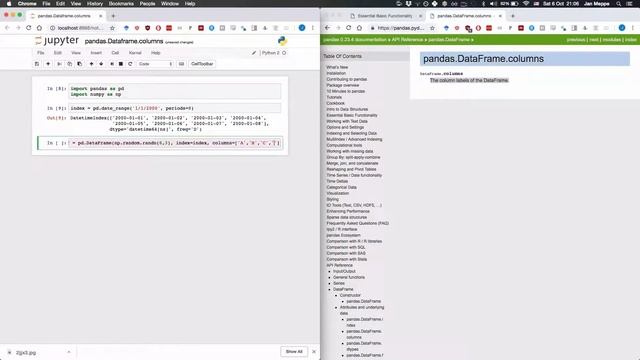Open a new tab in the pandas docs window
Image resolution: width=640 pixels, height=360 pixels.
[513, 16]
